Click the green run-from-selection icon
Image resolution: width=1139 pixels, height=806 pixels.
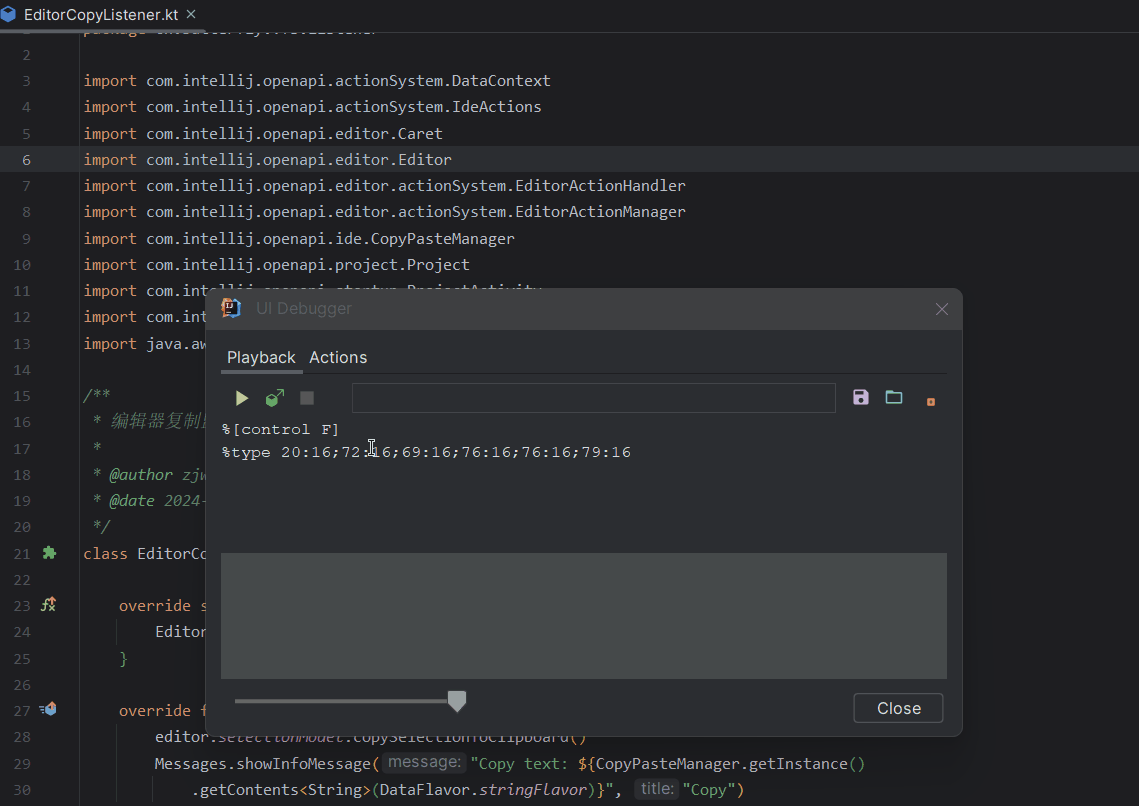pos(275,398)
